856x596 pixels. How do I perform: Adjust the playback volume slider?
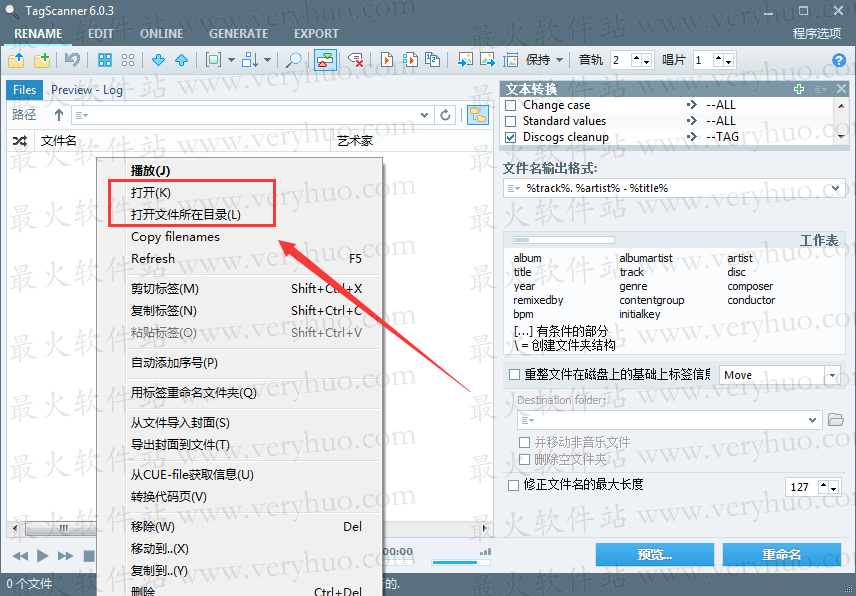click(x=461, y=562)
